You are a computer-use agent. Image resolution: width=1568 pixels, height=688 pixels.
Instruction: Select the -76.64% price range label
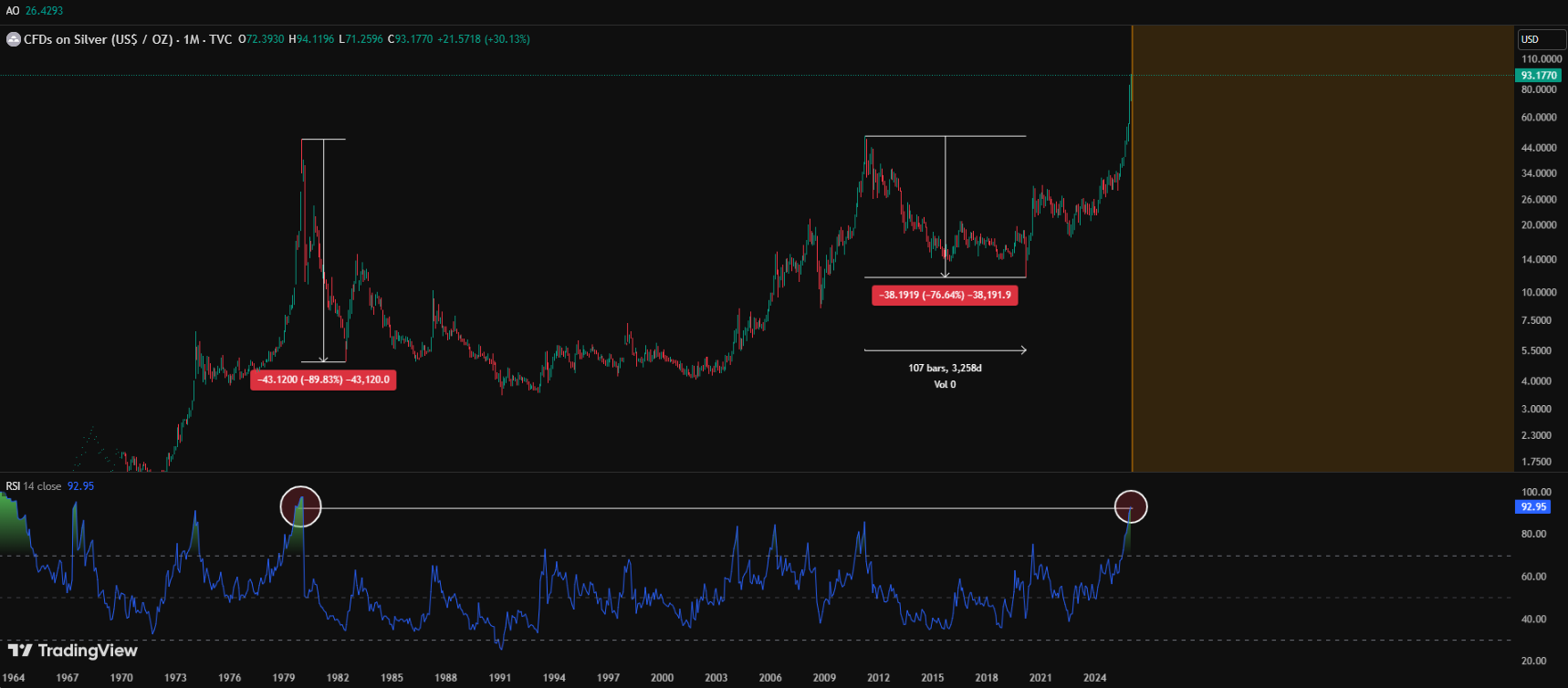945,296
